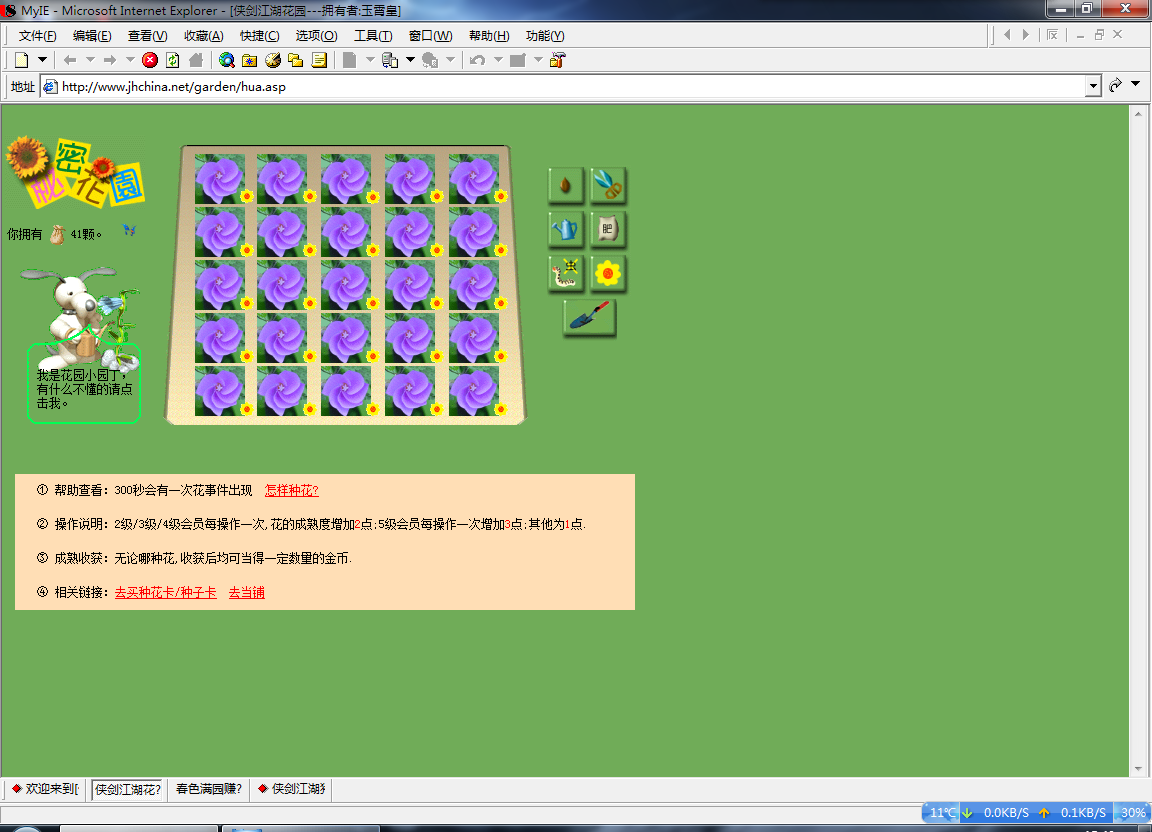The image size is (1152, 832).
Task: Click the globe search icon
Action: pyautogui.click(x=227, y=60)
